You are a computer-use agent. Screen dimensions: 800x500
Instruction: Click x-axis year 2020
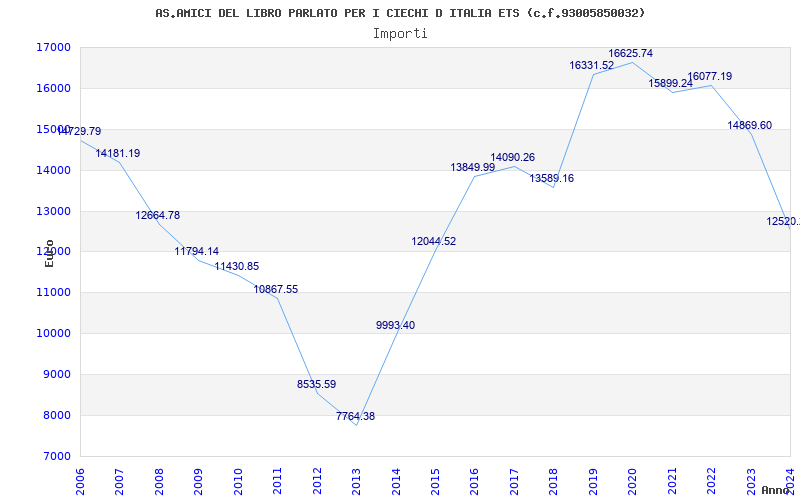point(633,481)
